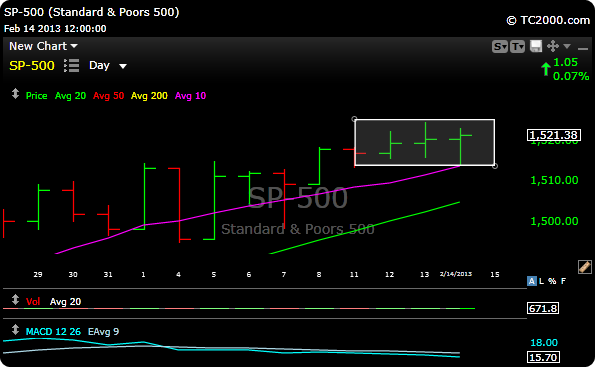
Task: Click the green up arrow change indicator
Action: (x=546, y=69)
